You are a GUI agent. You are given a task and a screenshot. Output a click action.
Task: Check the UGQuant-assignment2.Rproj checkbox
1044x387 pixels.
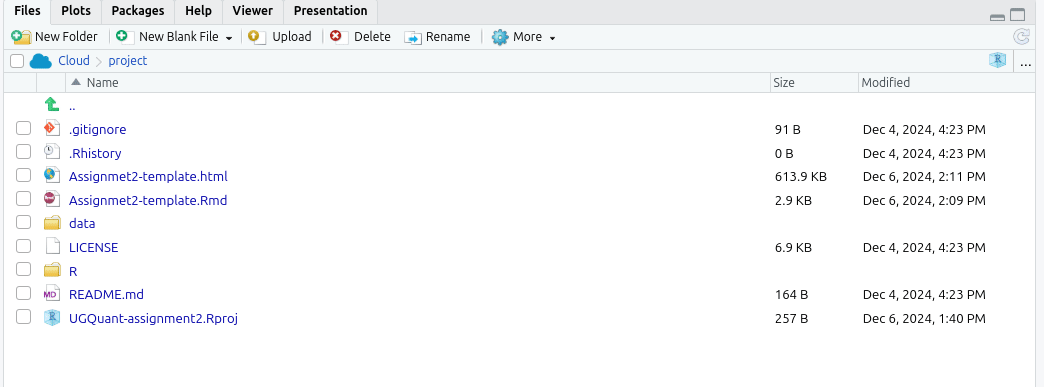pyautogui.click(x=23, y=316)
